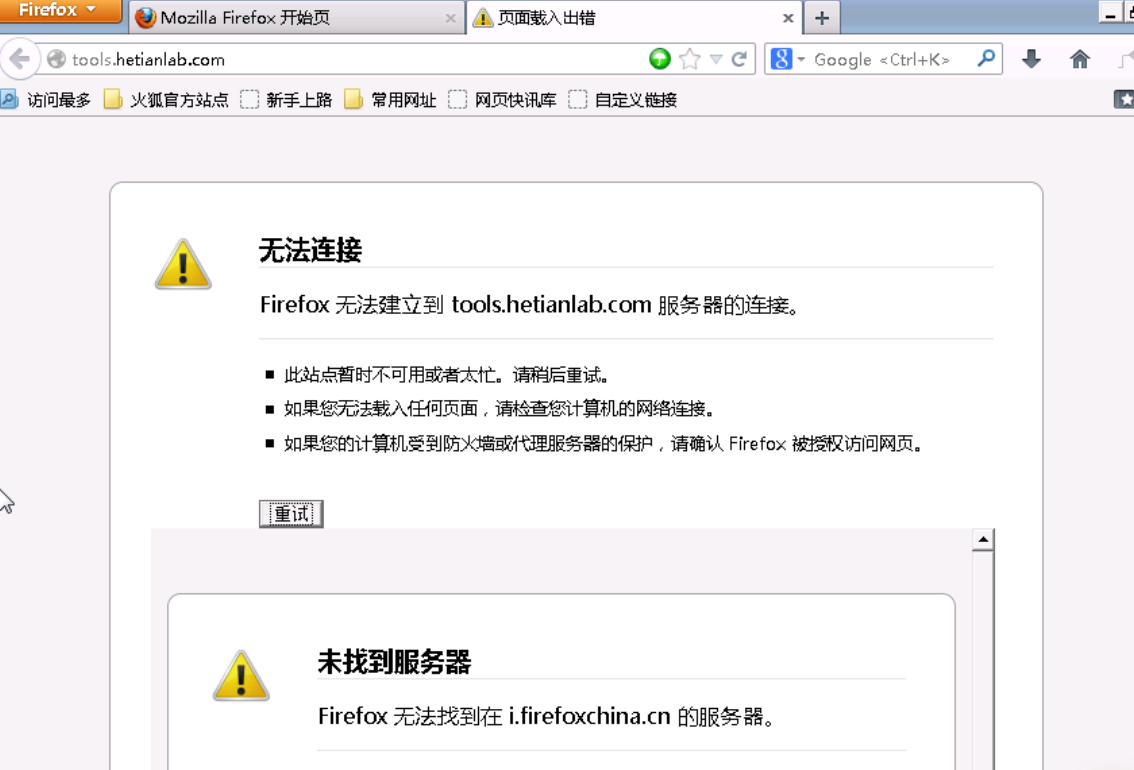1134x770 pixels.
Task: Click text 此站点暂时不可用或者太忙。请稍后重试。
Action: (x=447, y=375)
